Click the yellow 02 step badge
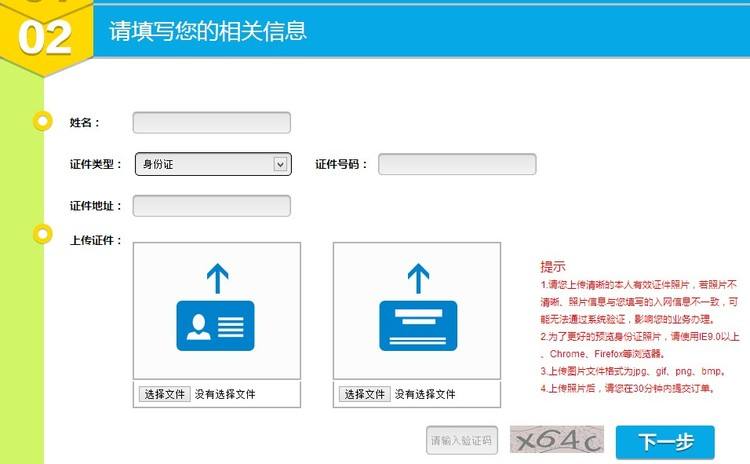Screen dimensions: 750x464 click(45, 37)
